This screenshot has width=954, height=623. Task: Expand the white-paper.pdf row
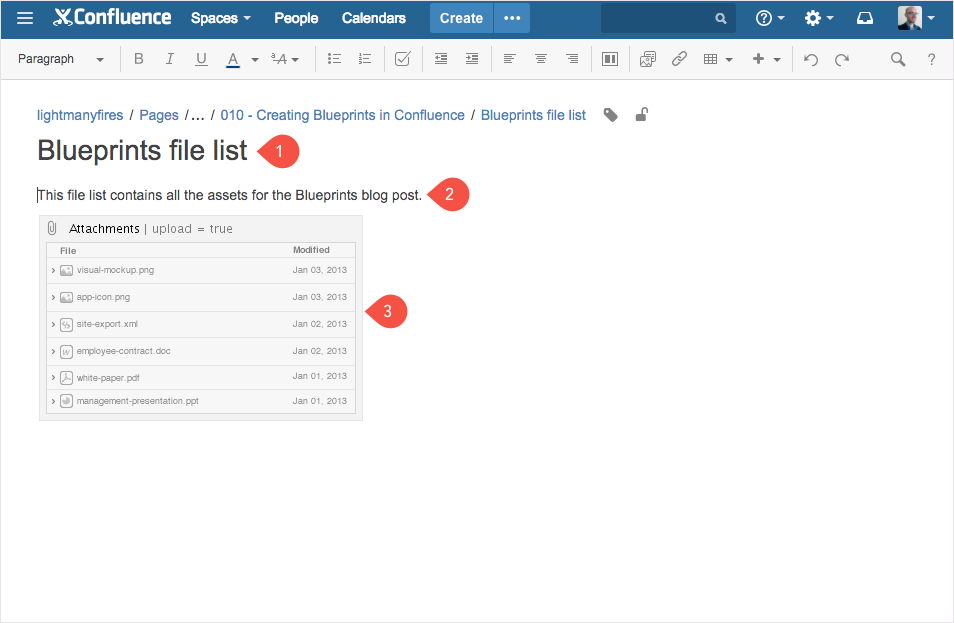pos(54,378)
